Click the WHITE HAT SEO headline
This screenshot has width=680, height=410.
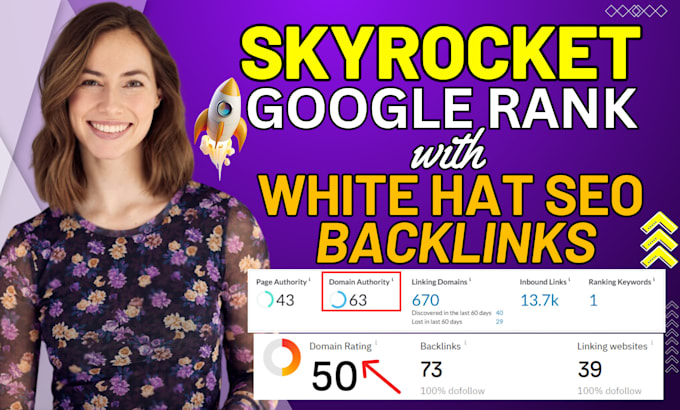[451, 194]
